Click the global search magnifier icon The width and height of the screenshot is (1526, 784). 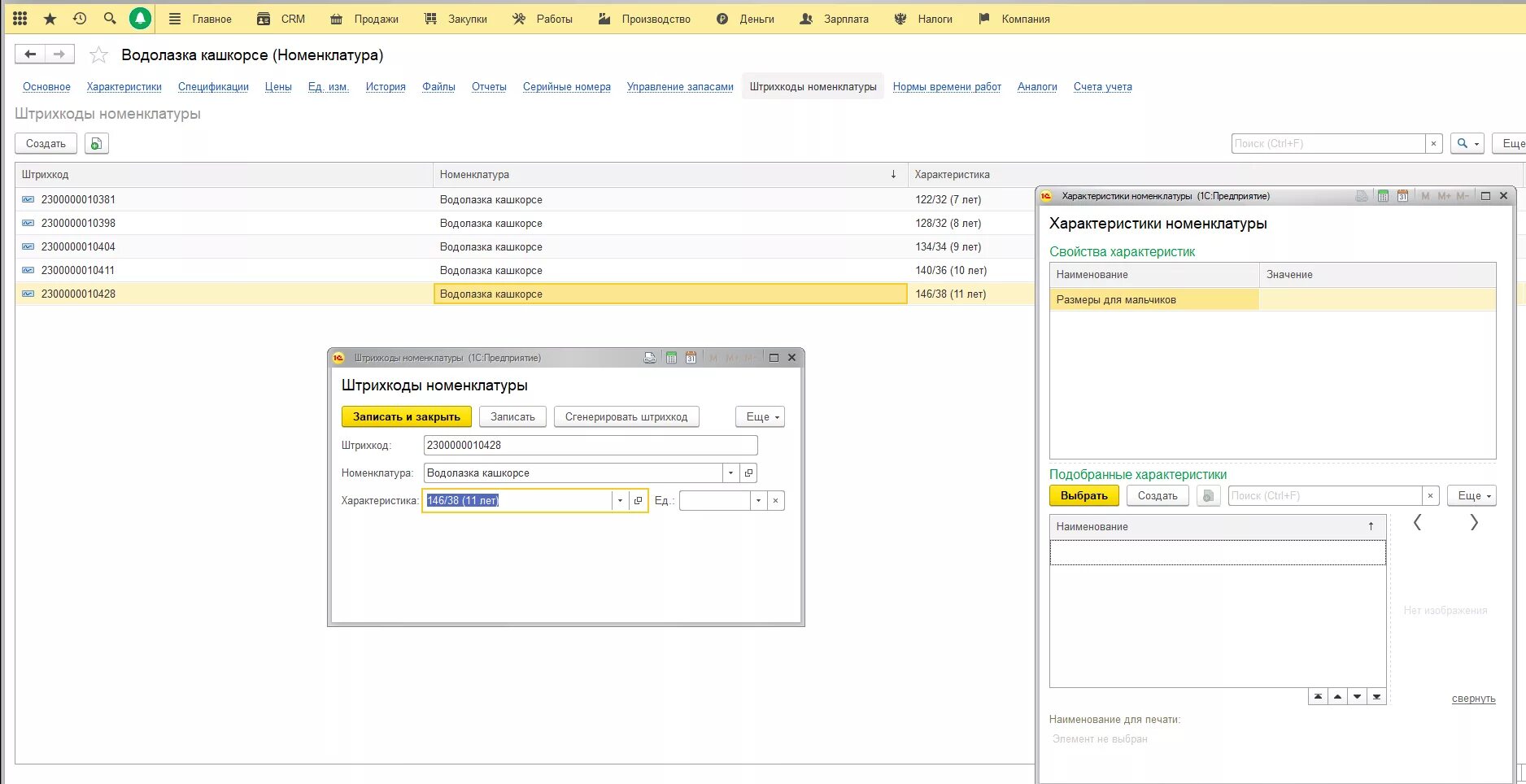click(x=110, y=18)
